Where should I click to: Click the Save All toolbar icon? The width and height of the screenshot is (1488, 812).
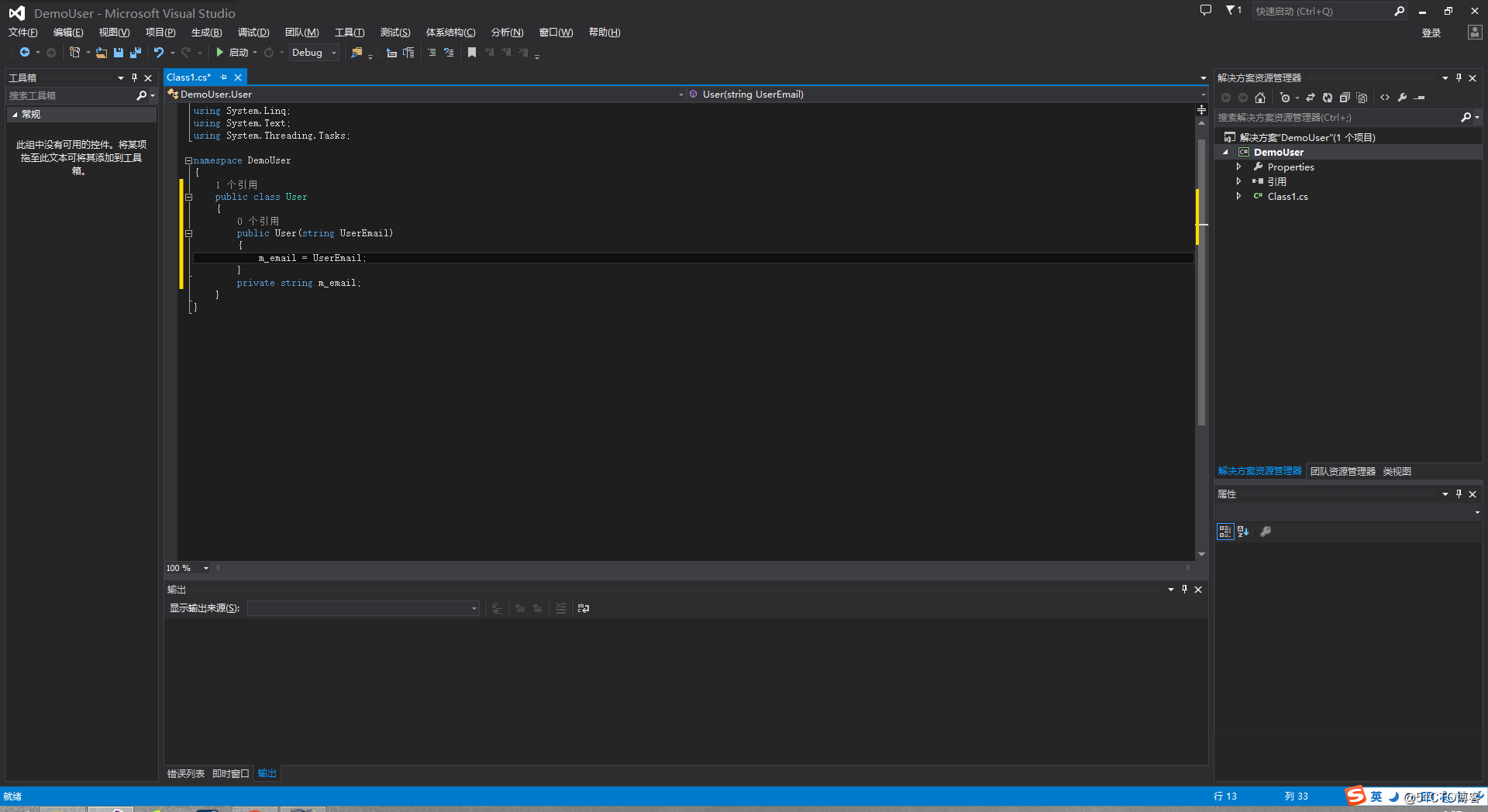pos(136,53)
